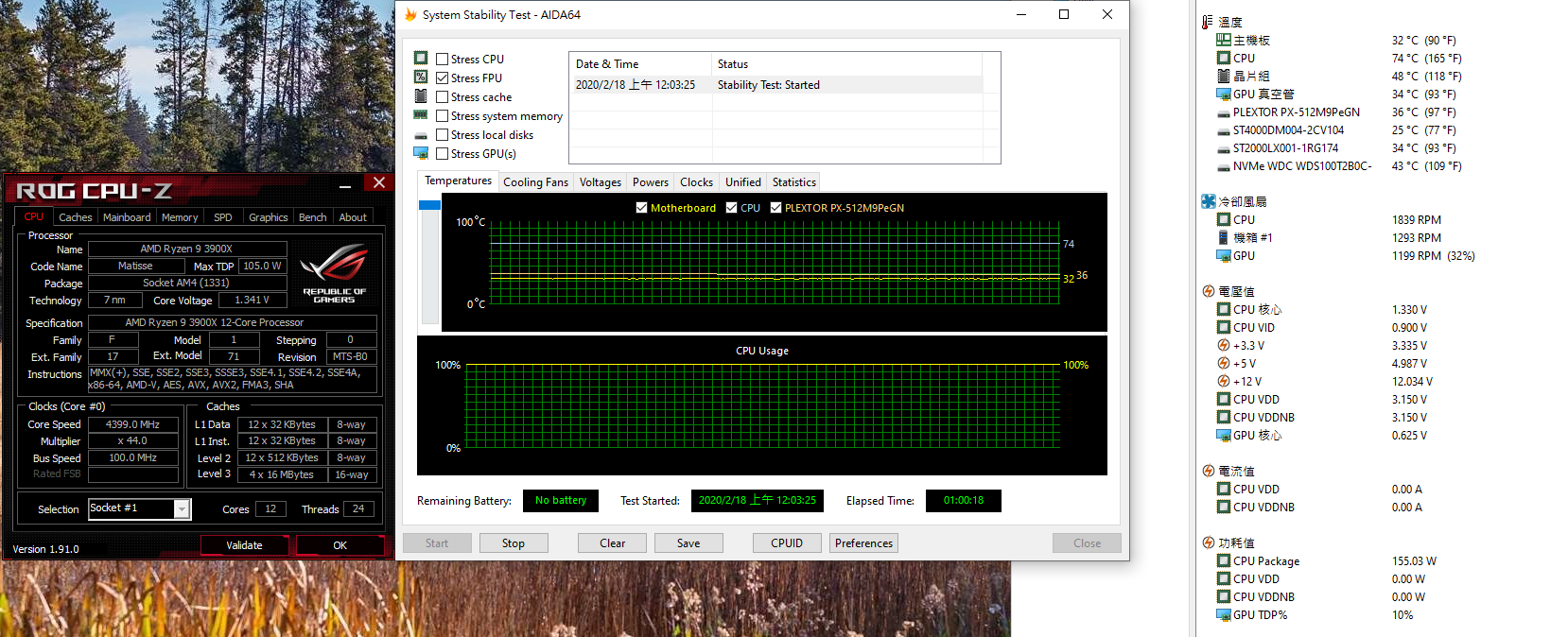This screenshot has height=637, width=1568.
Task: Click the Stress cache chip icon
Action: point(421,96)
